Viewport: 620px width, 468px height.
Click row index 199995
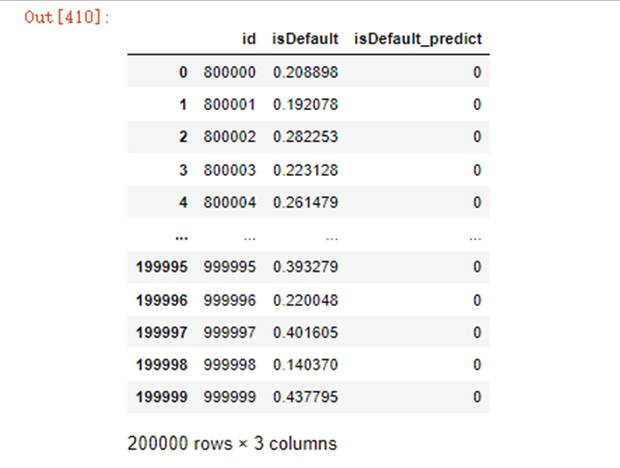click(162, 267)
